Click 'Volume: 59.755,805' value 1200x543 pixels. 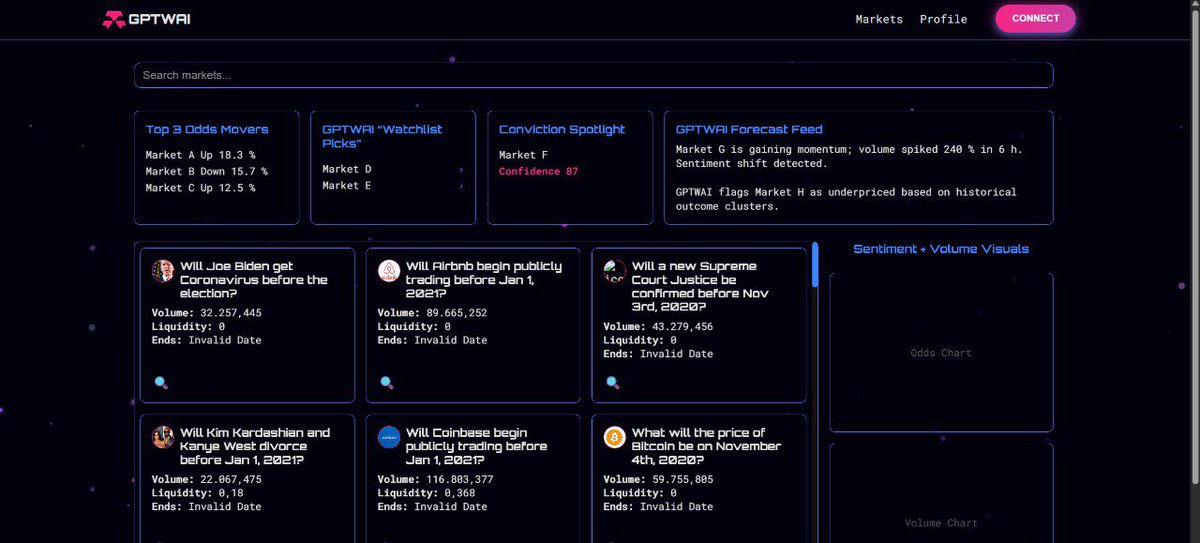point(659,479)
